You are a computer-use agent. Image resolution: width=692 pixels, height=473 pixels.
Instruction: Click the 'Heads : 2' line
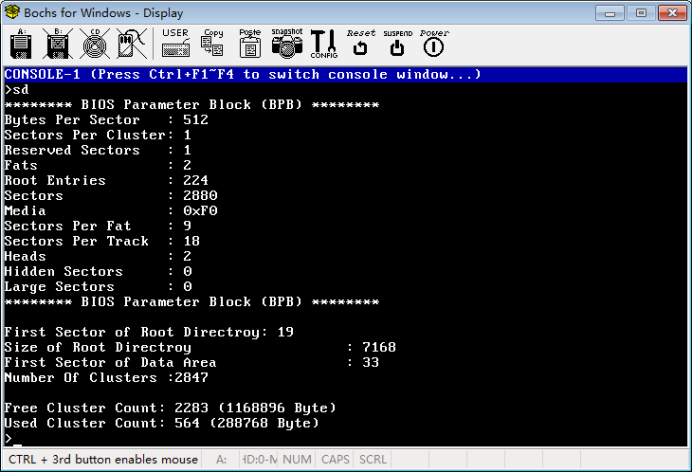[x=98, y=256]
